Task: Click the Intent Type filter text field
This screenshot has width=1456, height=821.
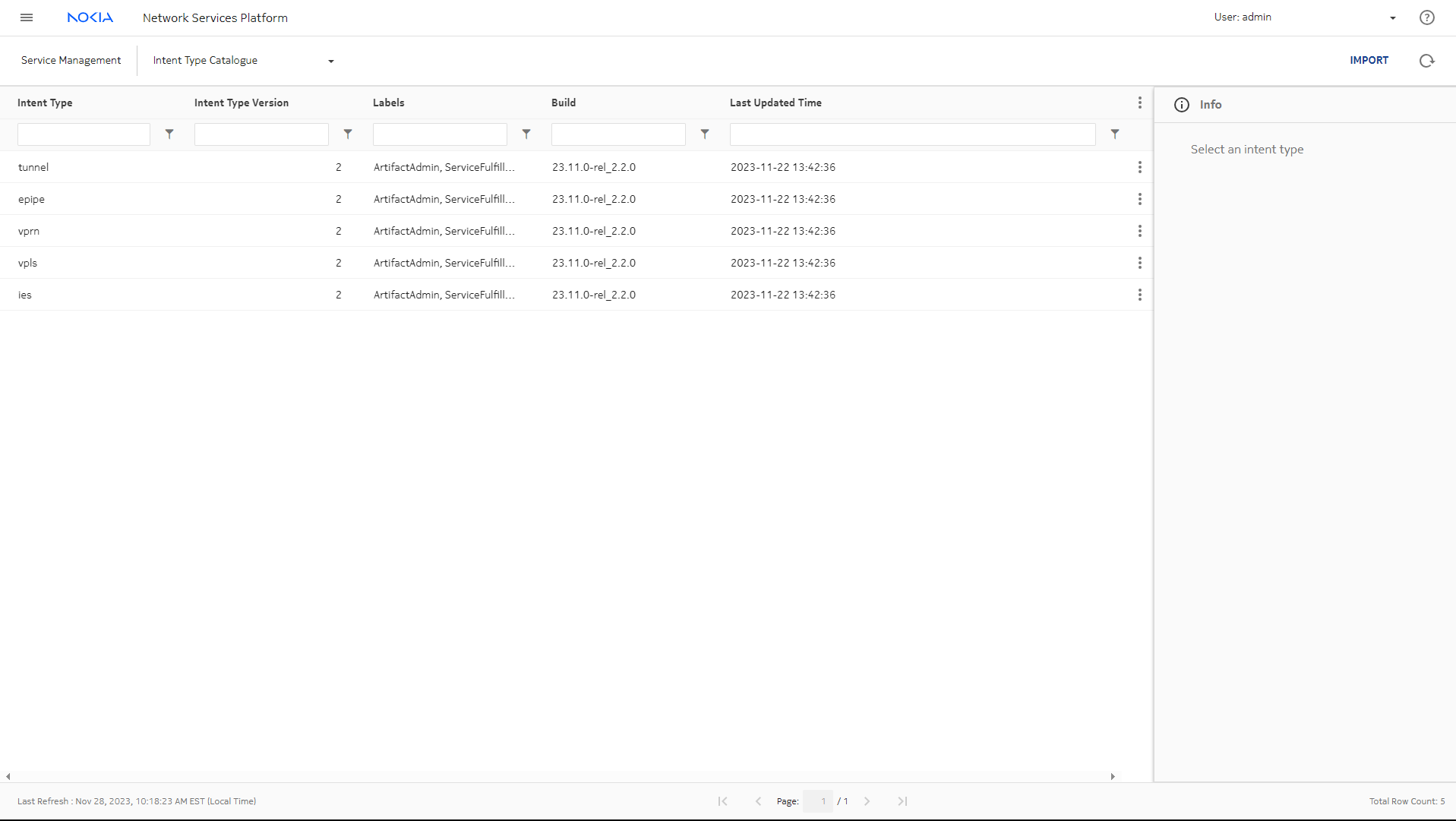Action: pyautogui.click(x=84, y=134)
